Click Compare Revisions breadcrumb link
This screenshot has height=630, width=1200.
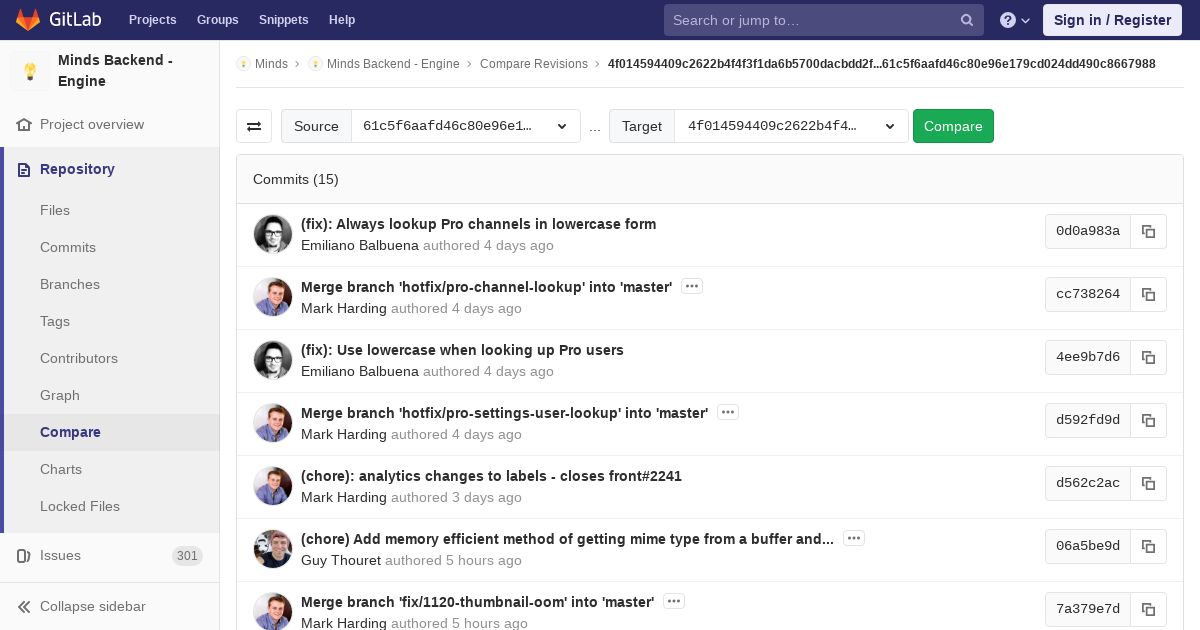coord(534,64)
